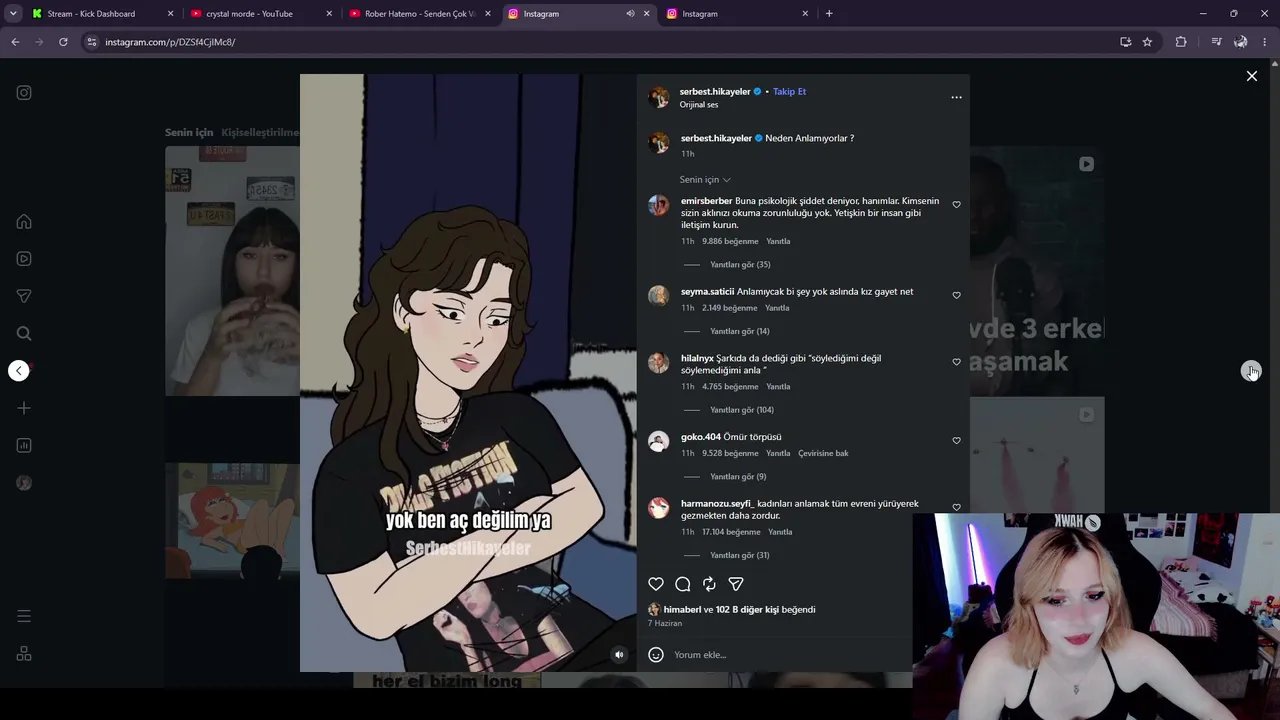This screenshot has width=1280, height=720.
Task: Open a new browser tab
Action: tap(829, 14)
